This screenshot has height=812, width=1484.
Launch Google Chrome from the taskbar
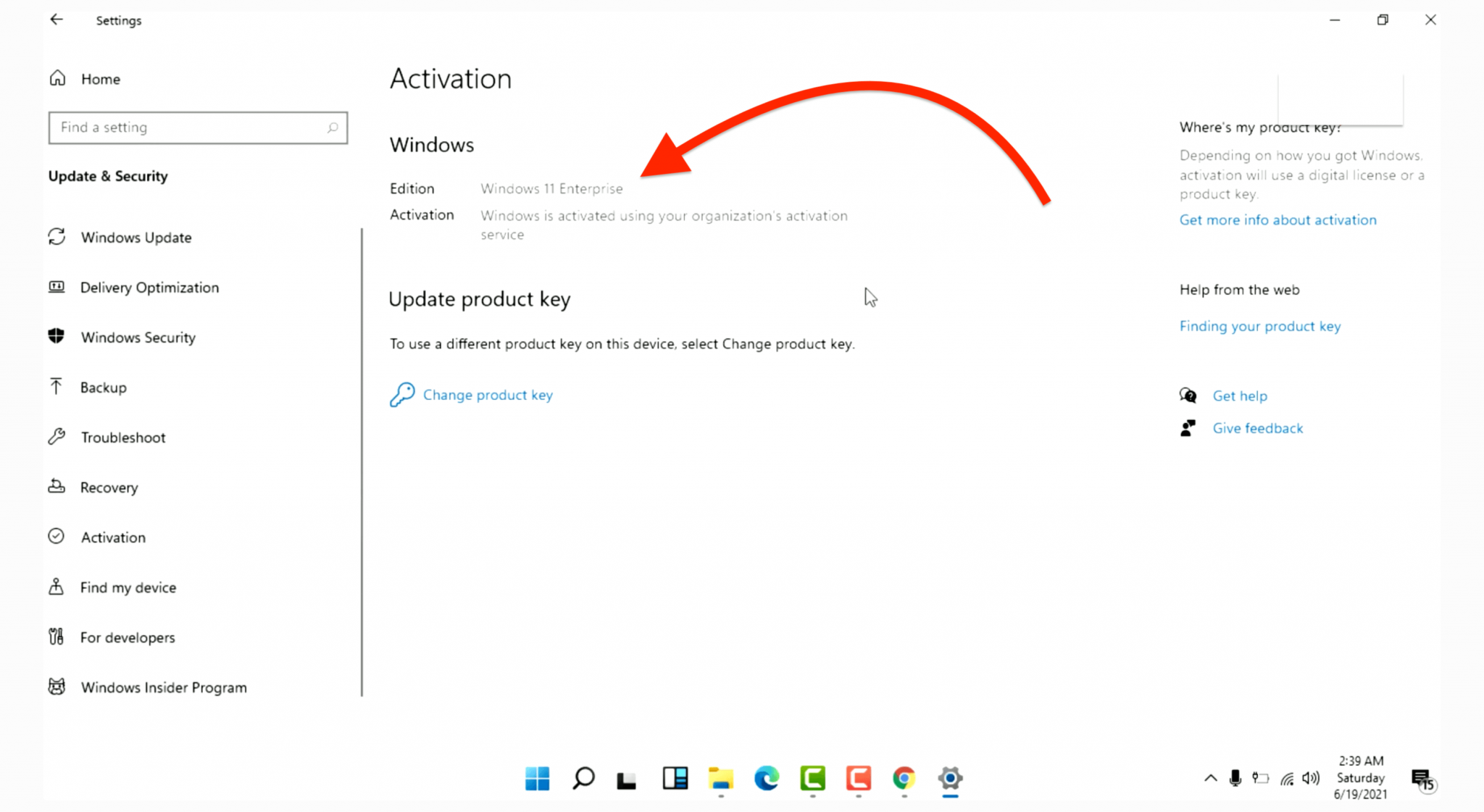tap(904, 779)
